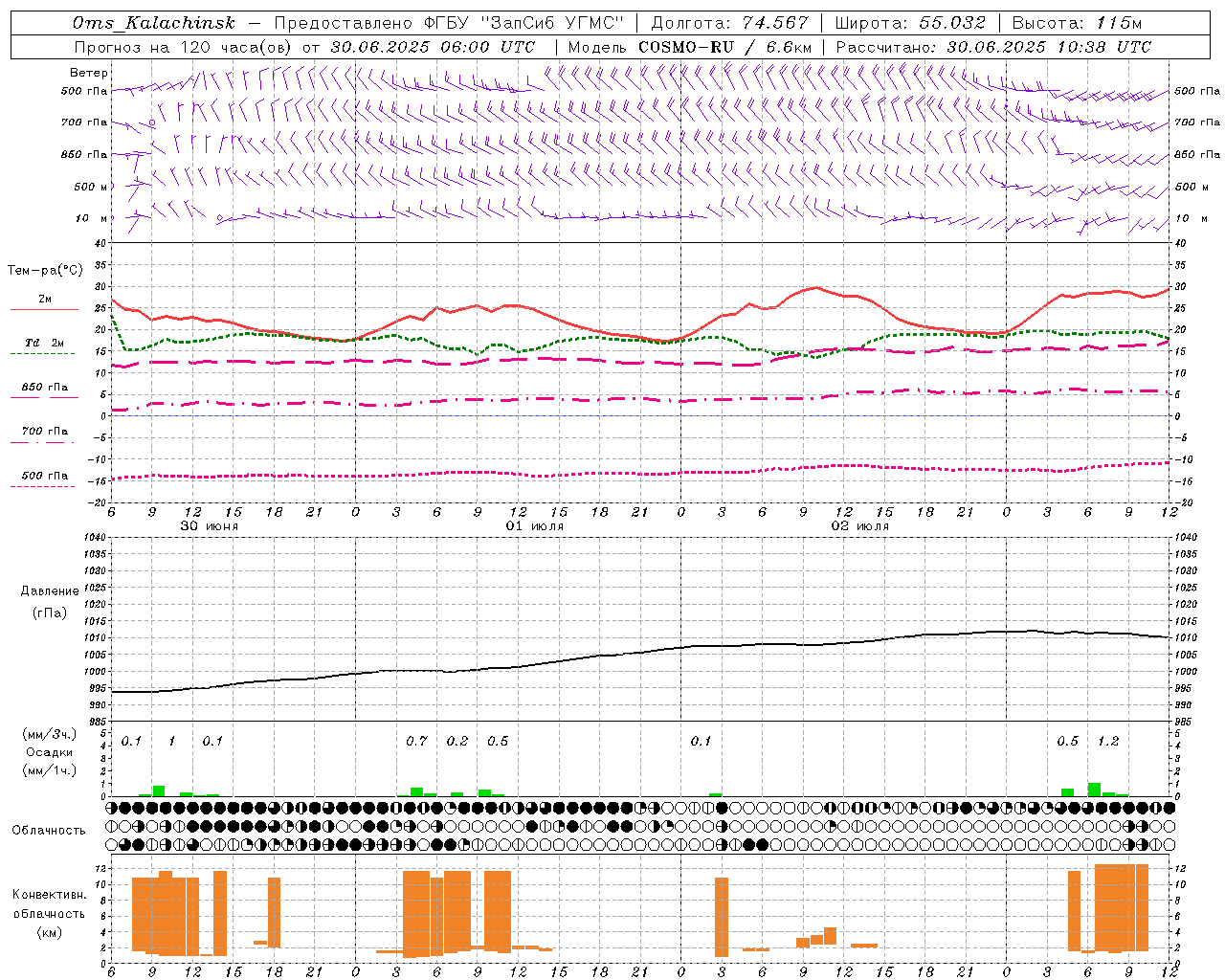
Task: Click the 850 гПа temperature legend entry
Action: (x=45, y=388)
